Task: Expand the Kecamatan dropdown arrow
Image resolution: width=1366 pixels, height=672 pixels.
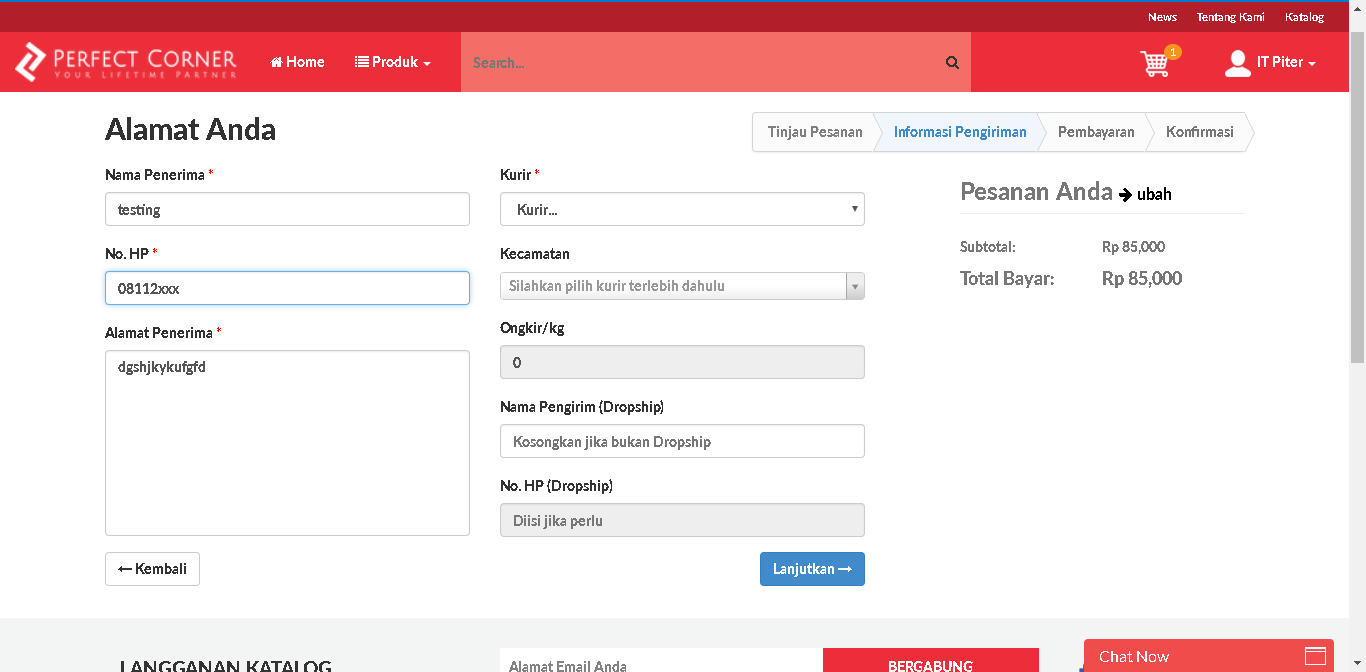Action: [x=855, y=286]
